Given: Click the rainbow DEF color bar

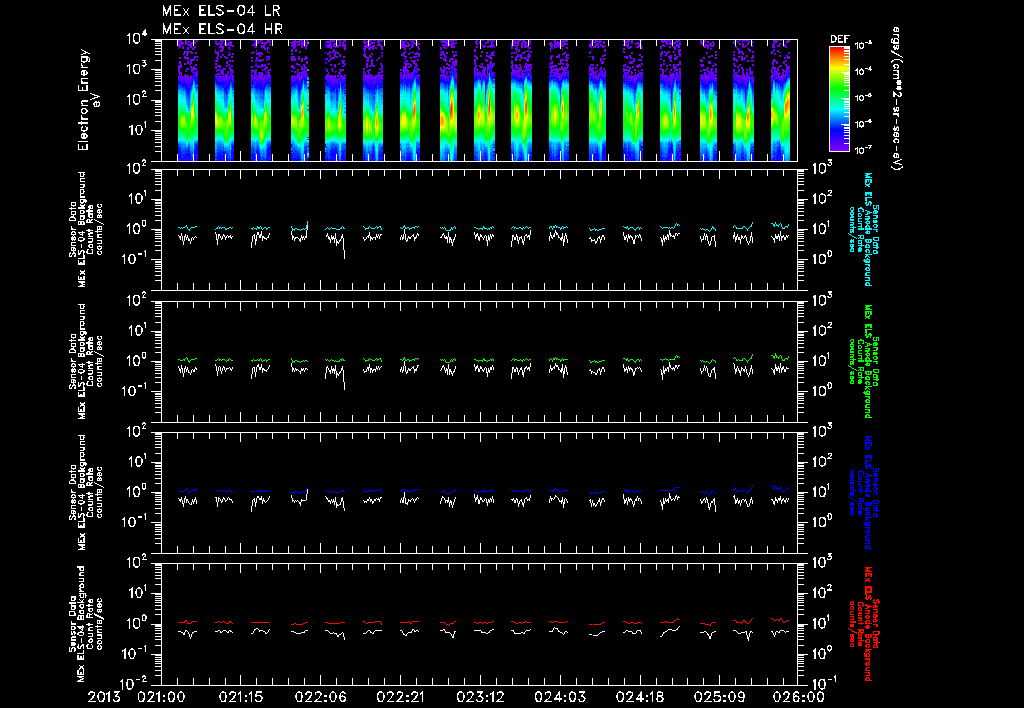Looking at the screenshot, I should [839, 99].
